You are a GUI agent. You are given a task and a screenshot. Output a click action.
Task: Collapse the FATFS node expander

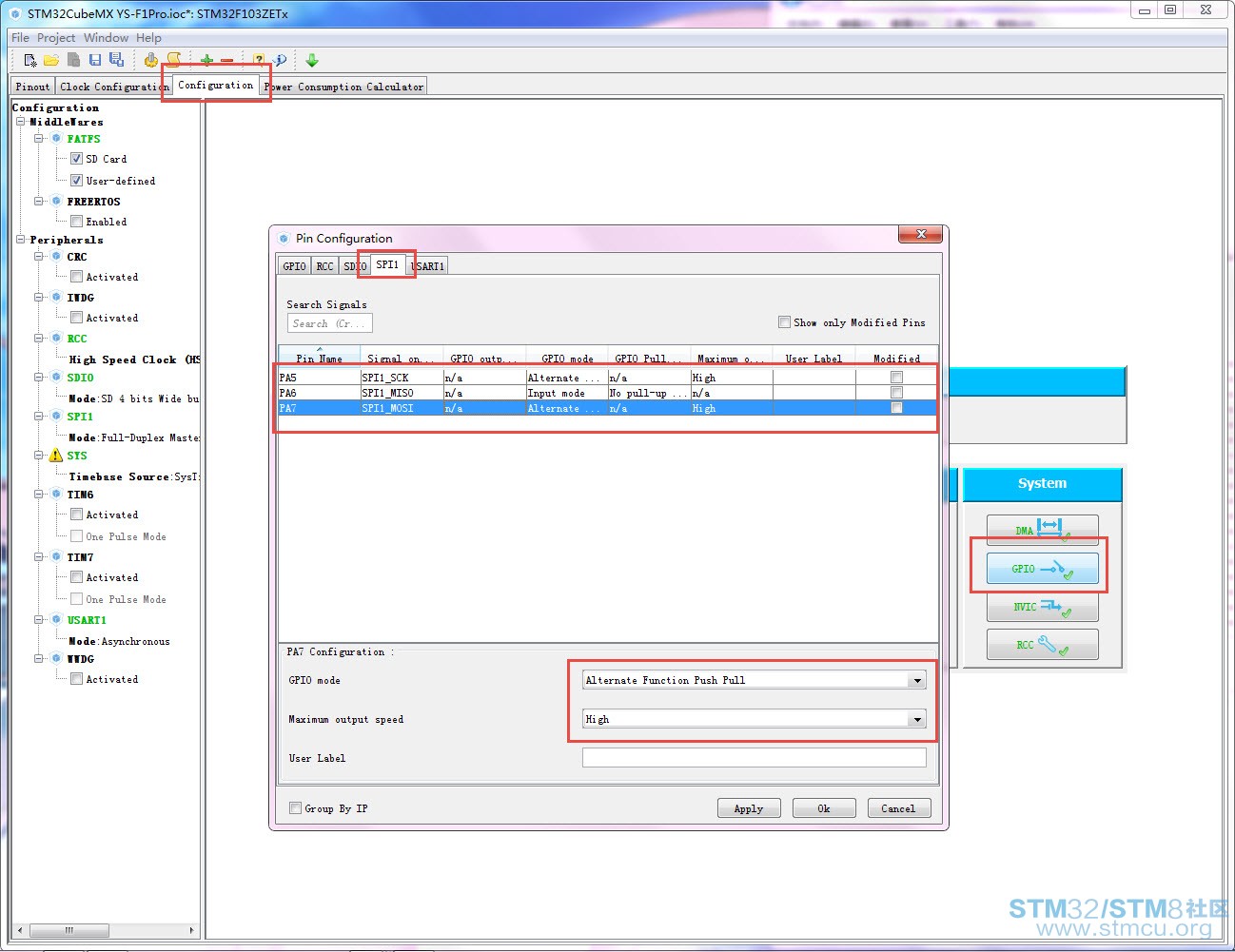click(x=39, y=139)
